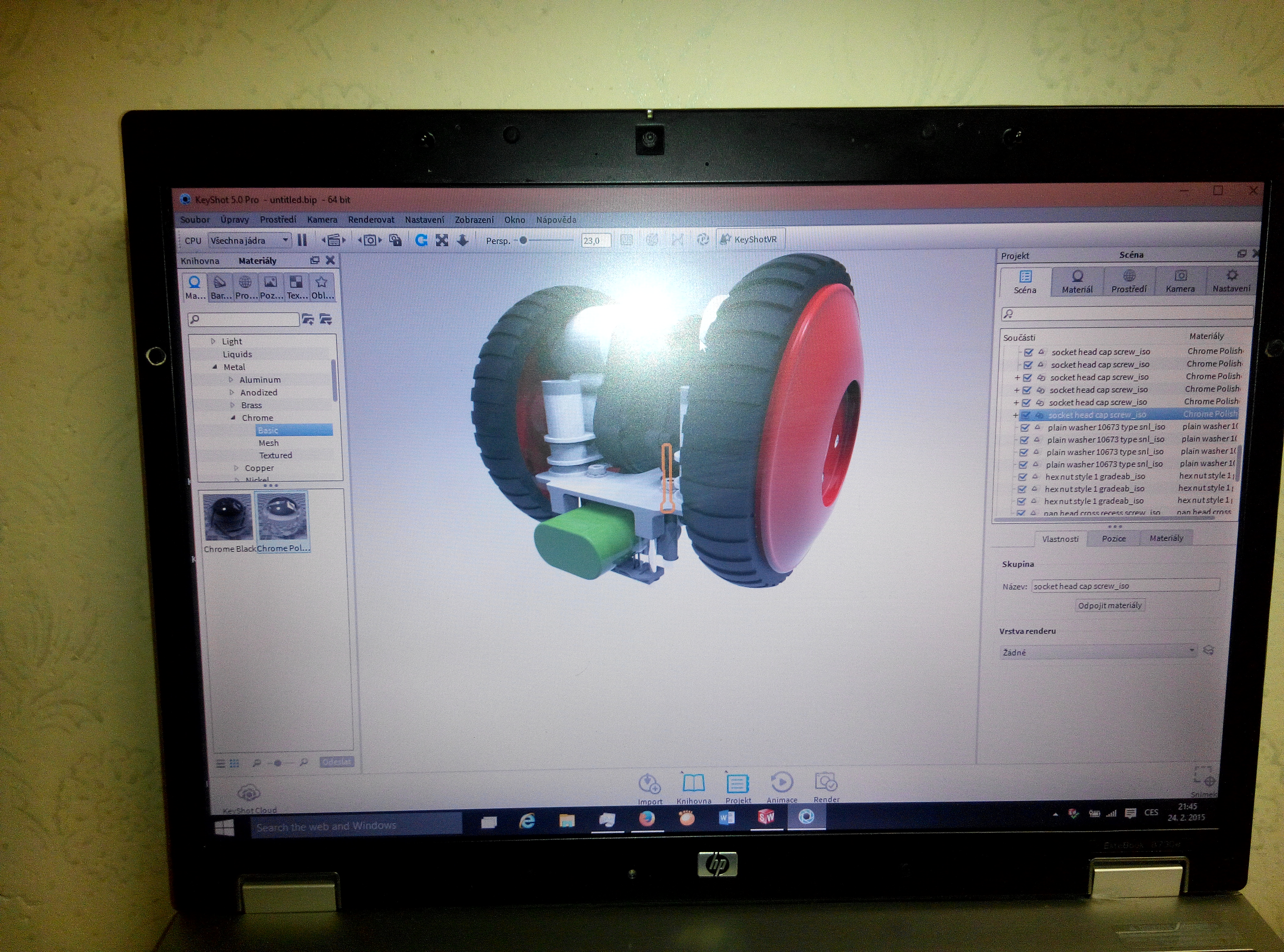Open the Renderovat menu
Image resolution: width=1284 pixels, height=952 pixels.
[x=371, y=220]
